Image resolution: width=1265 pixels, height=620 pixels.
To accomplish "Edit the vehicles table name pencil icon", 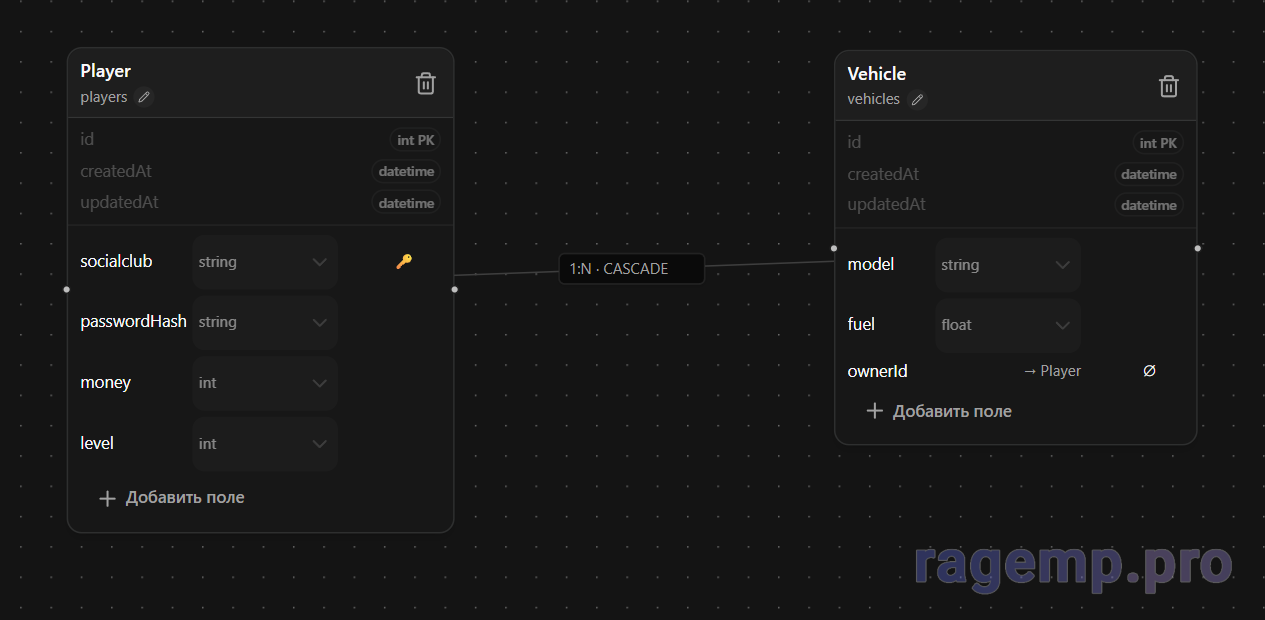I will (x=917, y=100).
